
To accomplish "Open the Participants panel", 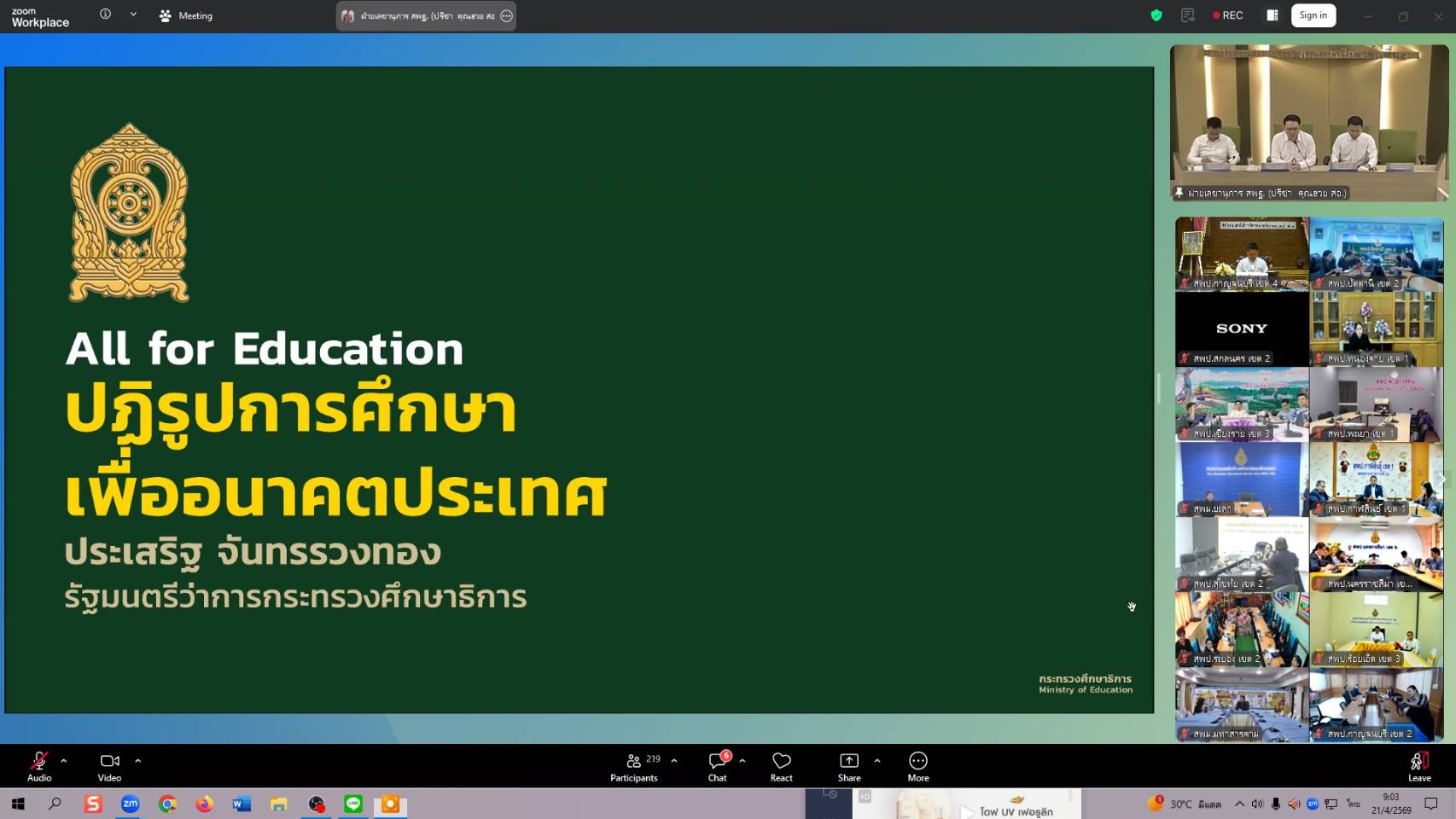I will coord(634,765).
